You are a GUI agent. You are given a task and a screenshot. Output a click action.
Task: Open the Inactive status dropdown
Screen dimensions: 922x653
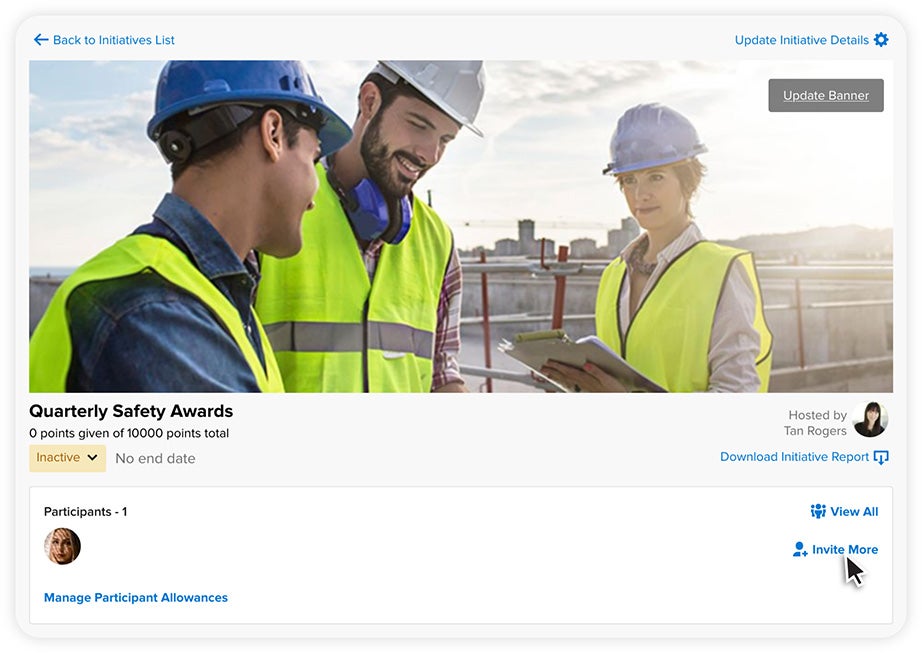[68, 458]
